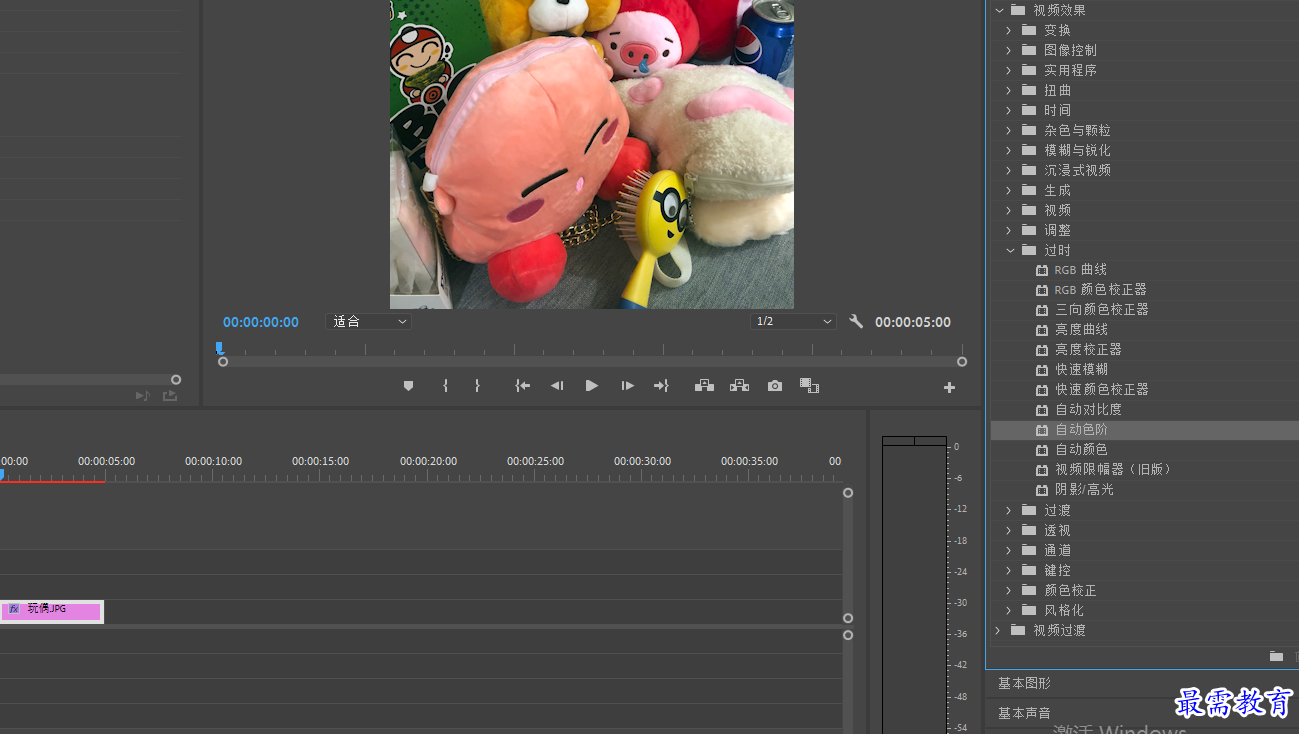This screenshot has width=1299, height=734.
Task: Click the Lift button
Action: click(704, 386)
